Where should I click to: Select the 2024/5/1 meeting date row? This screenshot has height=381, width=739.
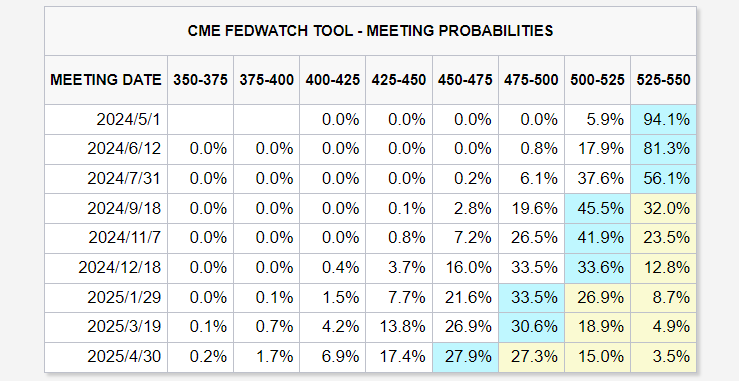[370, 119]
